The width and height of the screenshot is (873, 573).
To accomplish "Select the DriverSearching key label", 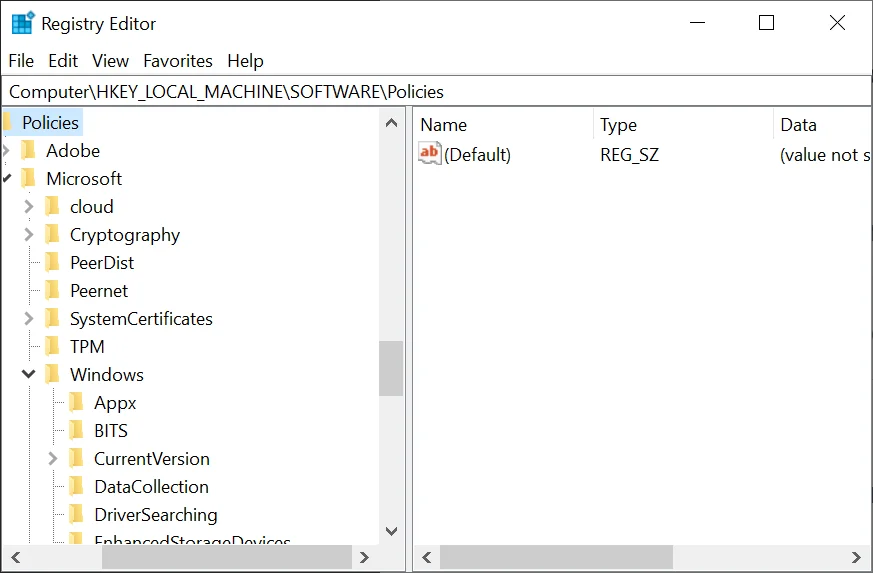I will [x=156, y=515].
